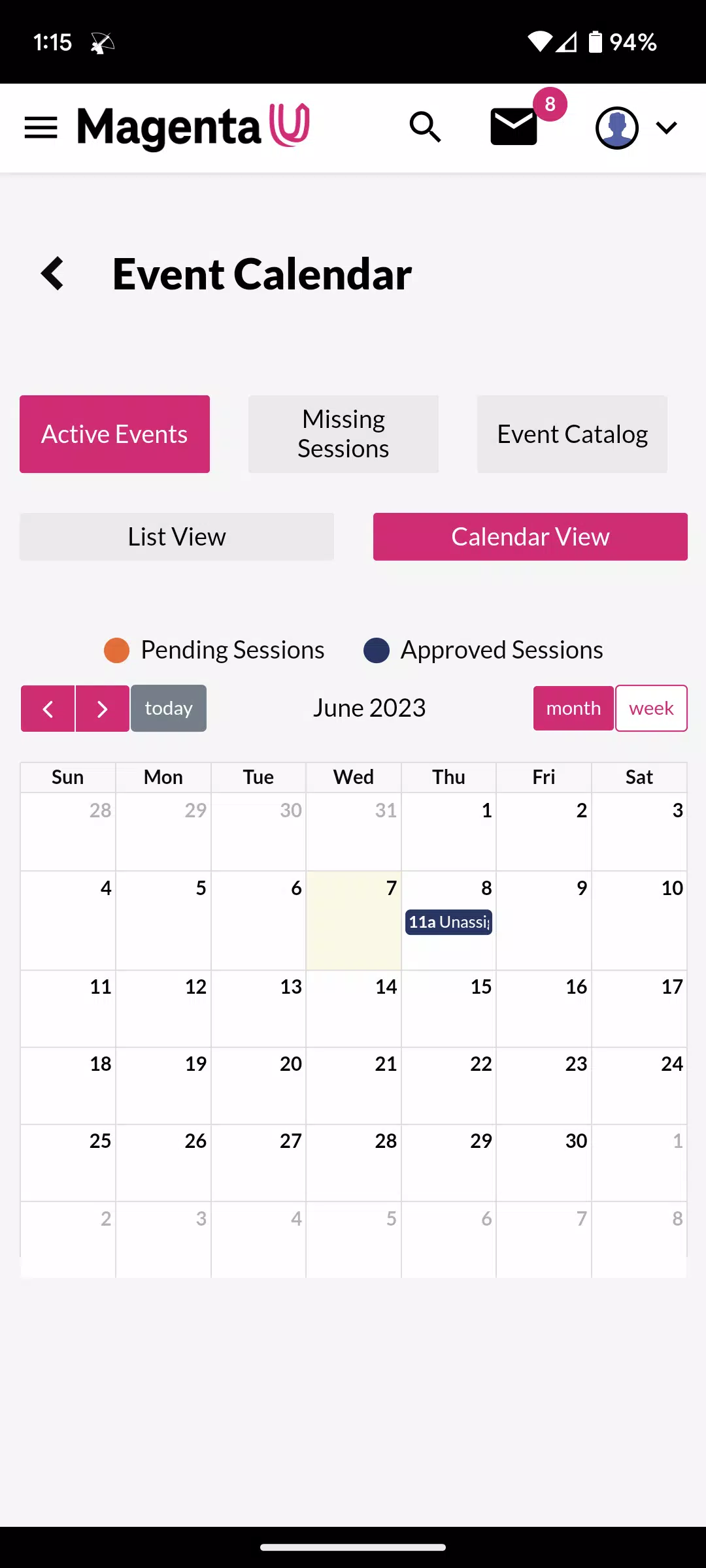The image size is (706, 1568).
Task: Open the hamburger navigation menu
Action: (x=41, y=127)
